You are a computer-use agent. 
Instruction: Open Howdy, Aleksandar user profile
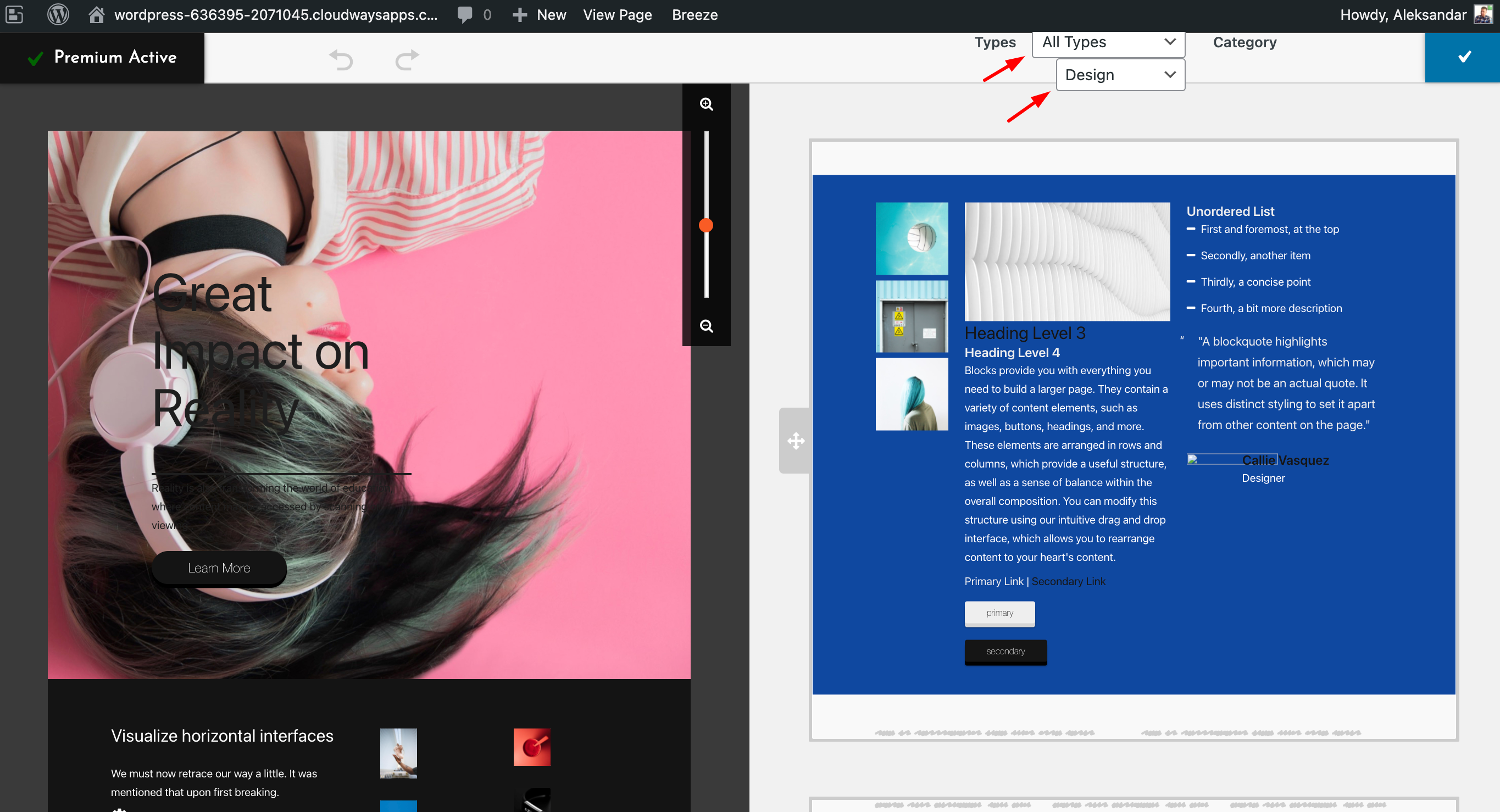point(1403,14)
